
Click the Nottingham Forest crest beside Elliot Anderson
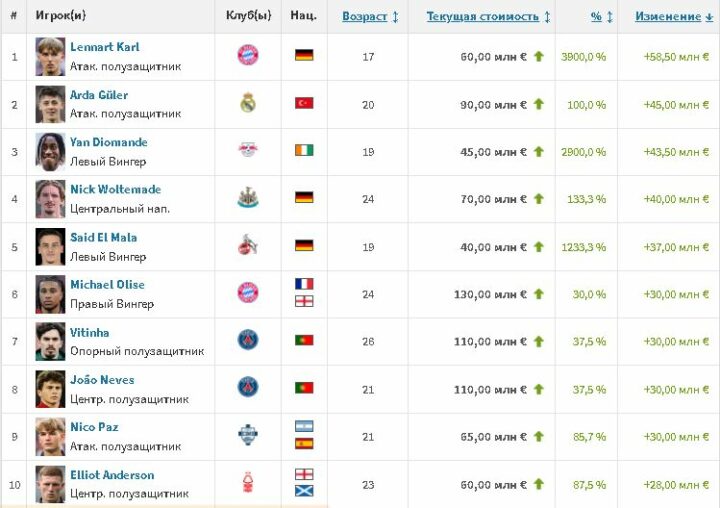coord(248,483)
